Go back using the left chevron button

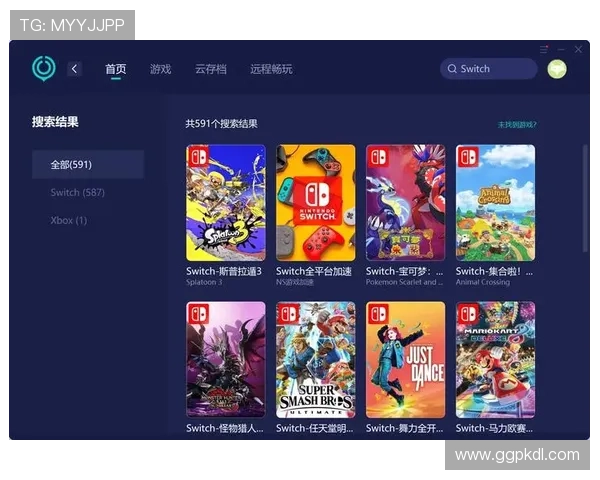coord(75,69)
